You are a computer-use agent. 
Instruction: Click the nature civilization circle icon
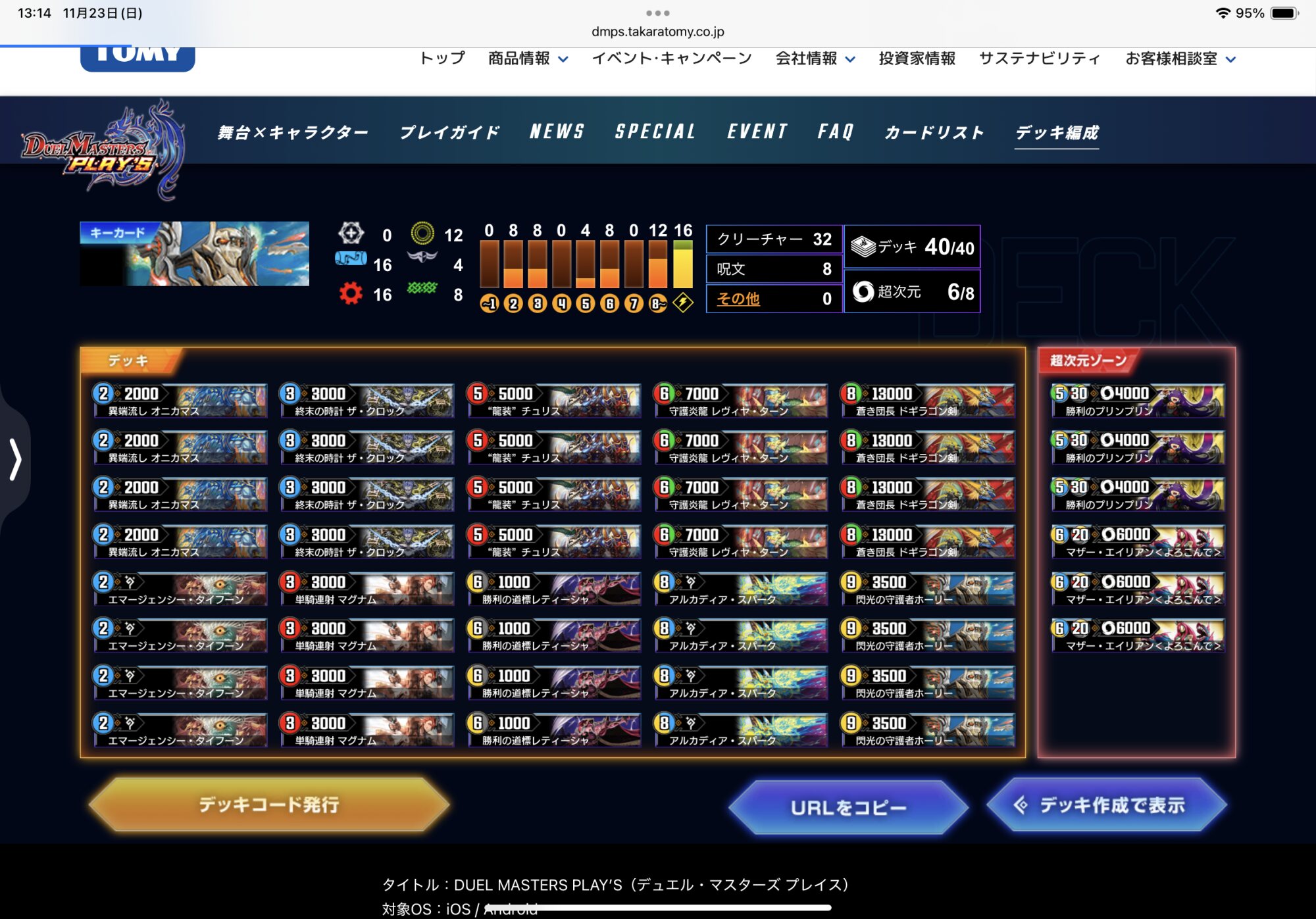[422, 234]
